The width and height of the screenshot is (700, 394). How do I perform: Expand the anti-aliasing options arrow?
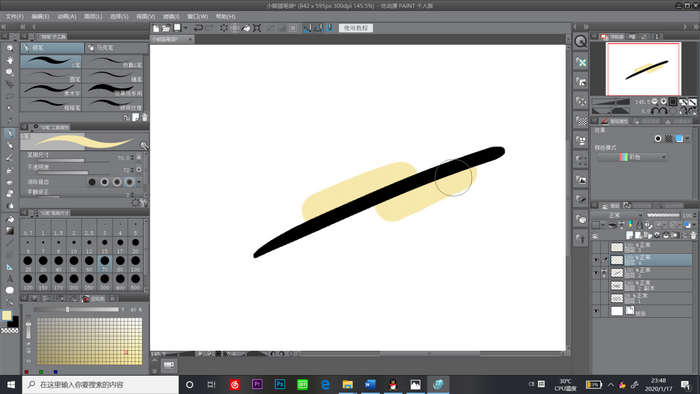(139, 182)
